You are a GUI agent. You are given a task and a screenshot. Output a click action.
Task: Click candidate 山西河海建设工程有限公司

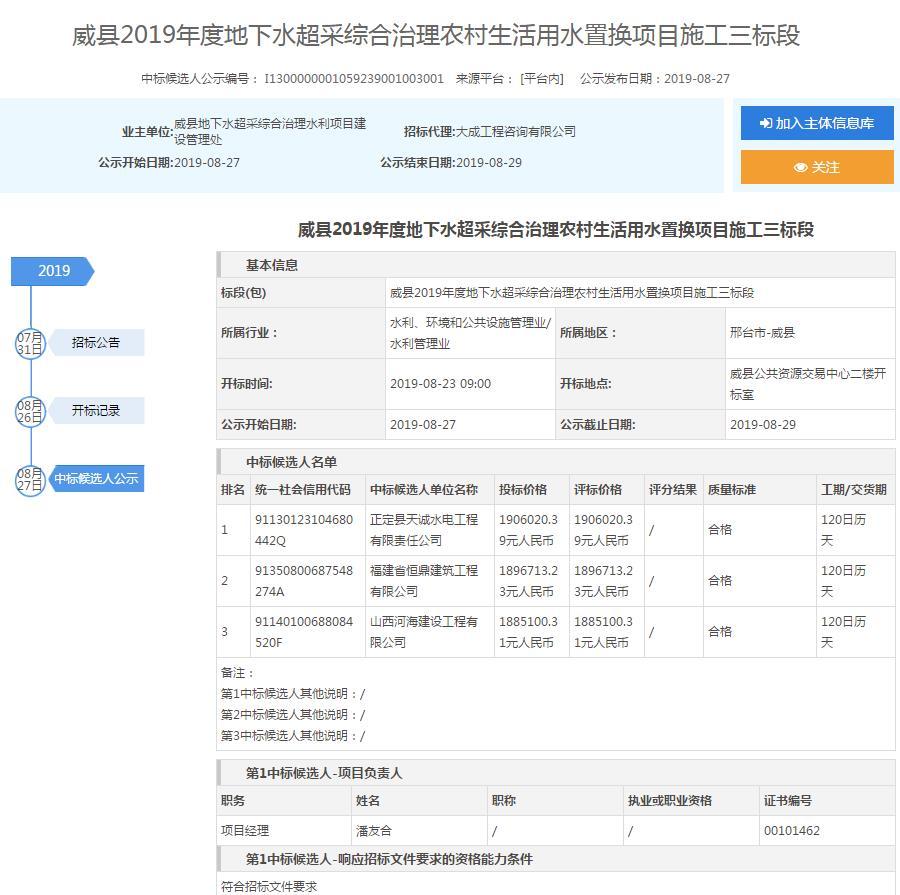point(424,632)
